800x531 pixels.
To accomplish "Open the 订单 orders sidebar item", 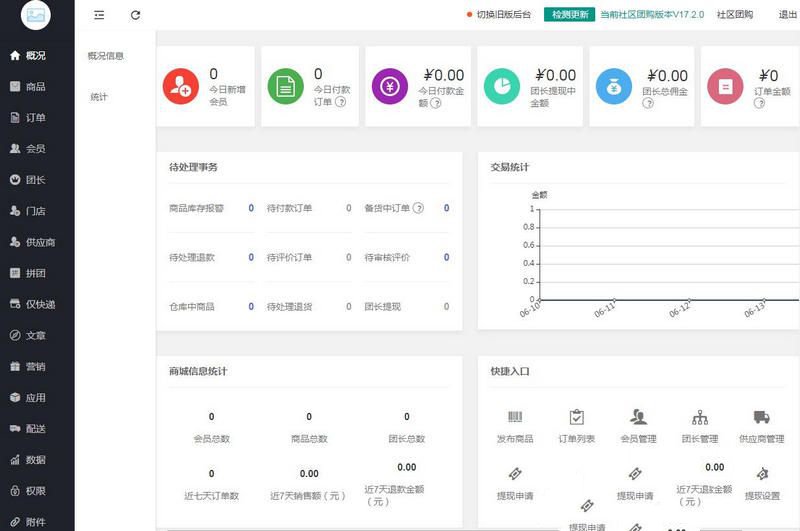I will click(28, 117).
